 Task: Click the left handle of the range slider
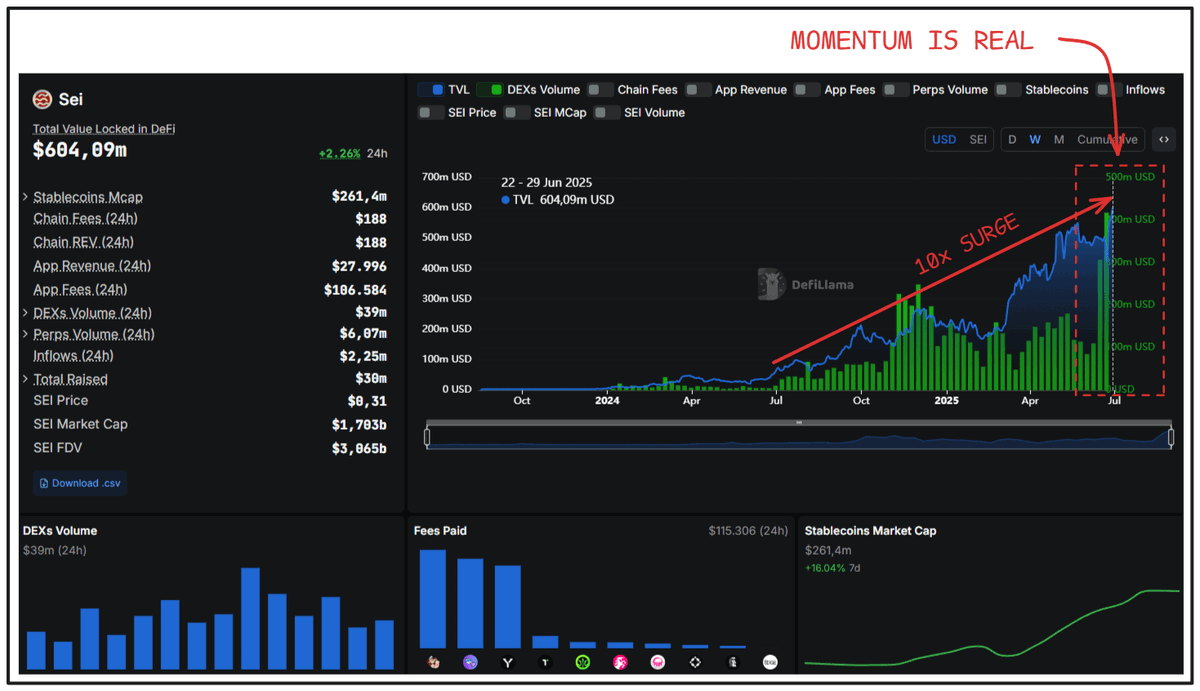tap(427, 437)
